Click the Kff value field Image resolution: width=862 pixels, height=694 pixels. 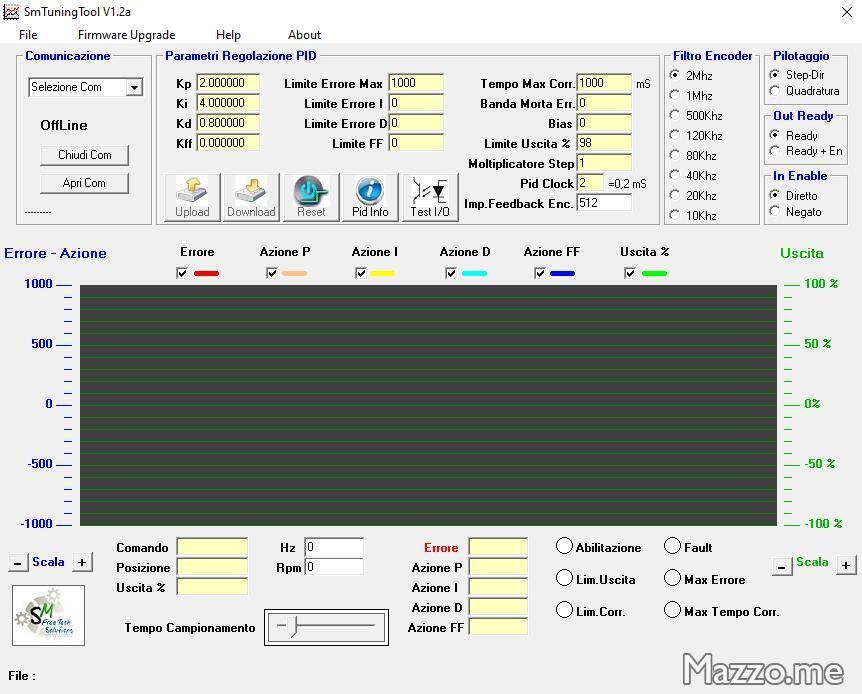pyautogui.click(x=228, y=143)
